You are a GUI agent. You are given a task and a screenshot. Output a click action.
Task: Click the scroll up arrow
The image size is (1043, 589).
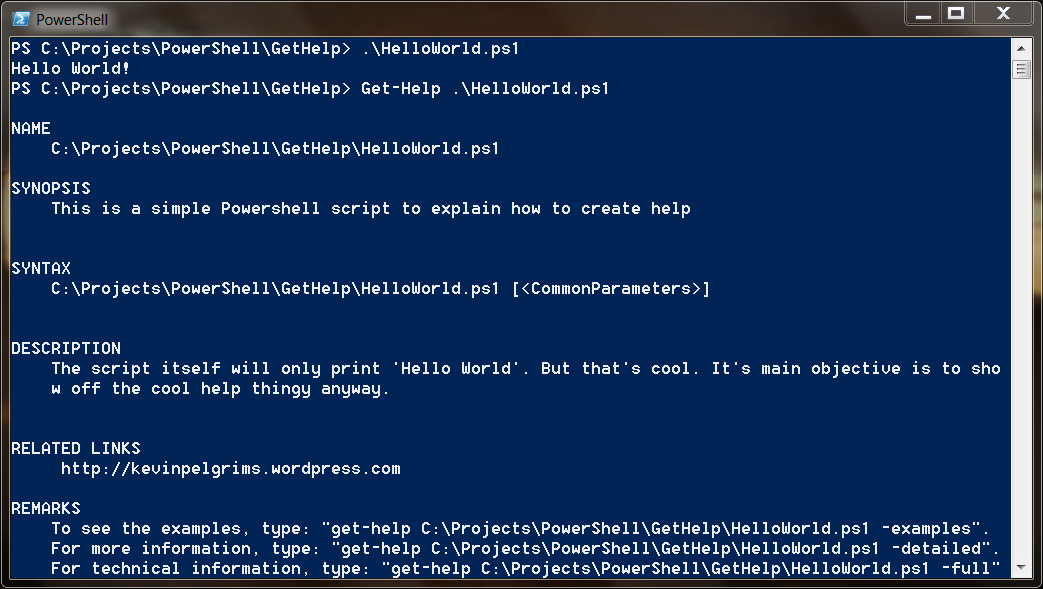click(1021, 48)
